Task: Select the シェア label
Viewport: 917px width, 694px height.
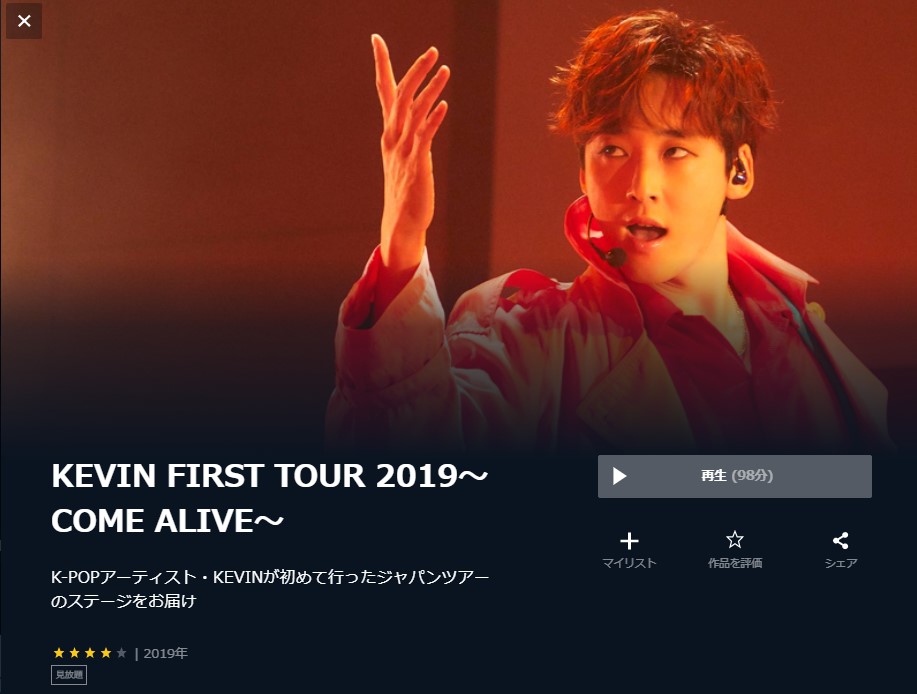Action: tap(840, 562)
